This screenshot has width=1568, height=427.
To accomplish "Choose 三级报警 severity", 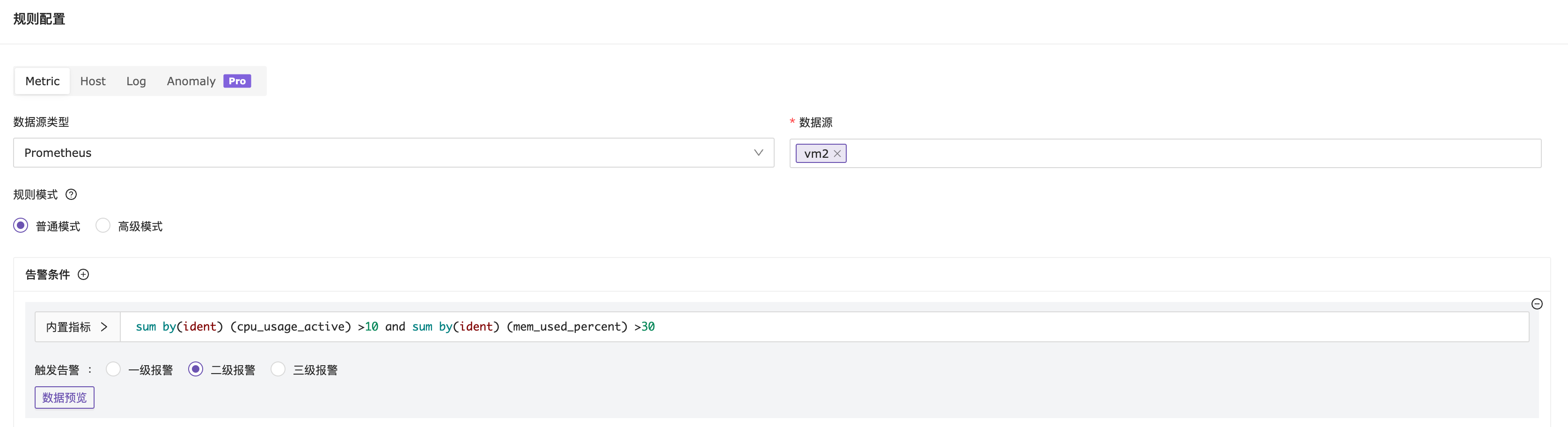I will pos(278,369).
